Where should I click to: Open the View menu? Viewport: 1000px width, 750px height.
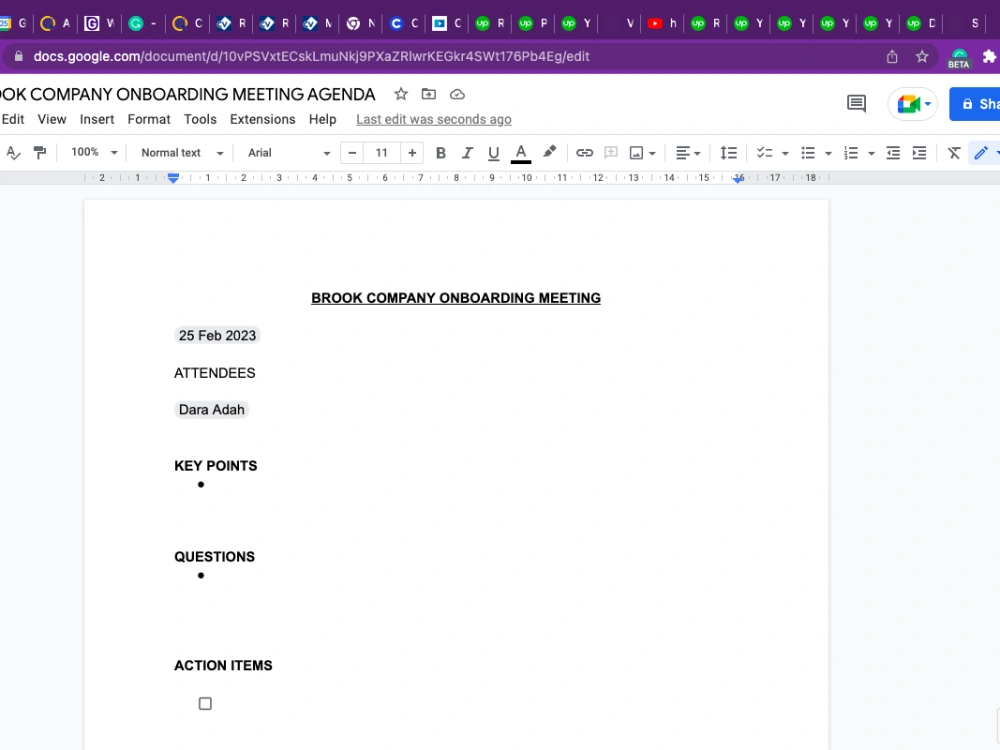click(52, 119)
